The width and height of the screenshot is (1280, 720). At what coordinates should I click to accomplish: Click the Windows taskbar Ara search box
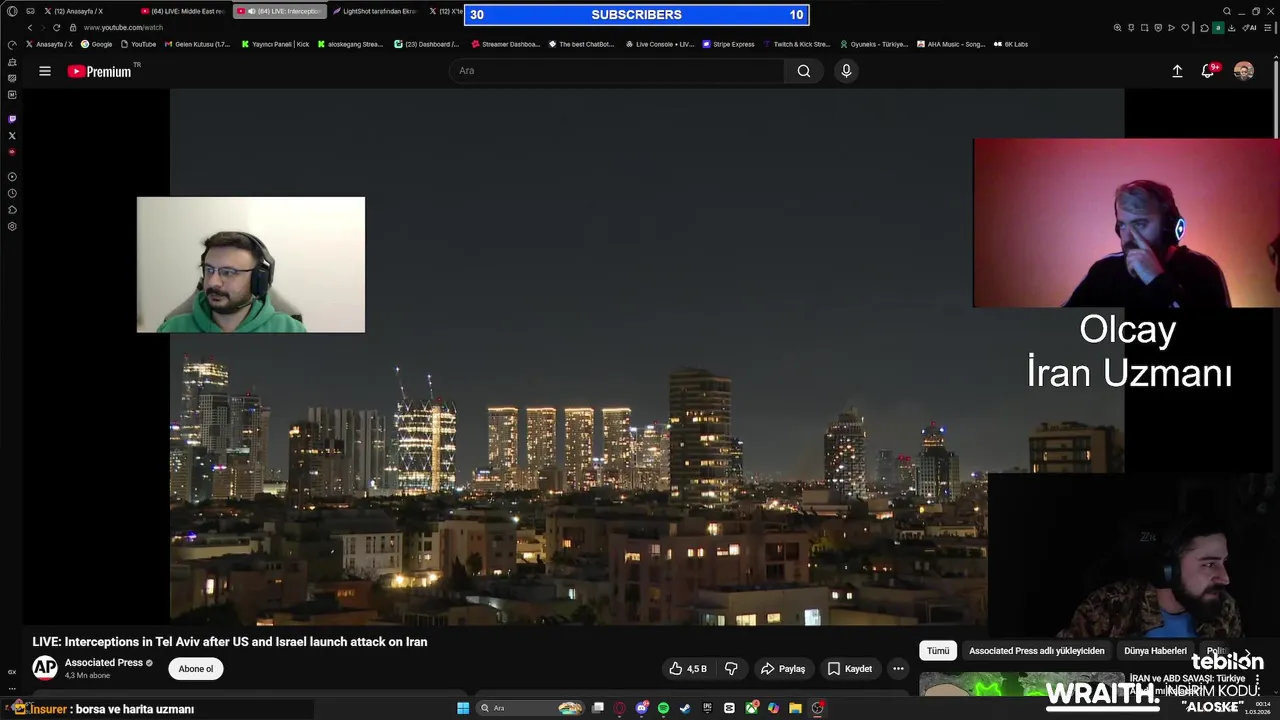coord(530,708)
